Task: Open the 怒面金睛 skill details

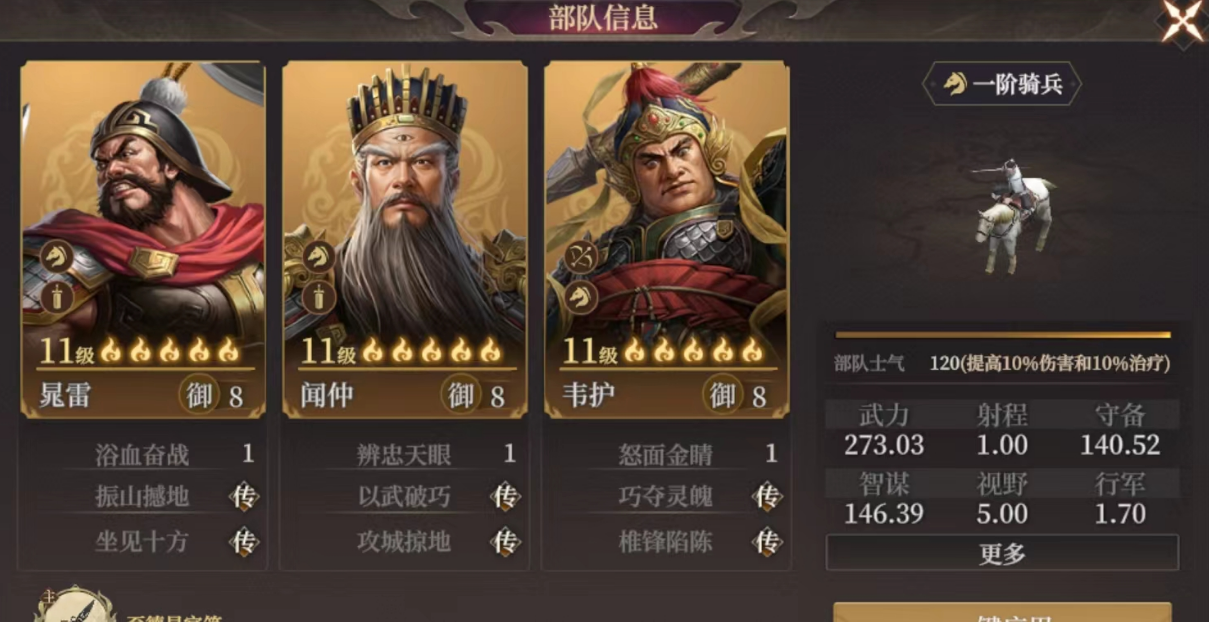Action: (x=666, y=454)
